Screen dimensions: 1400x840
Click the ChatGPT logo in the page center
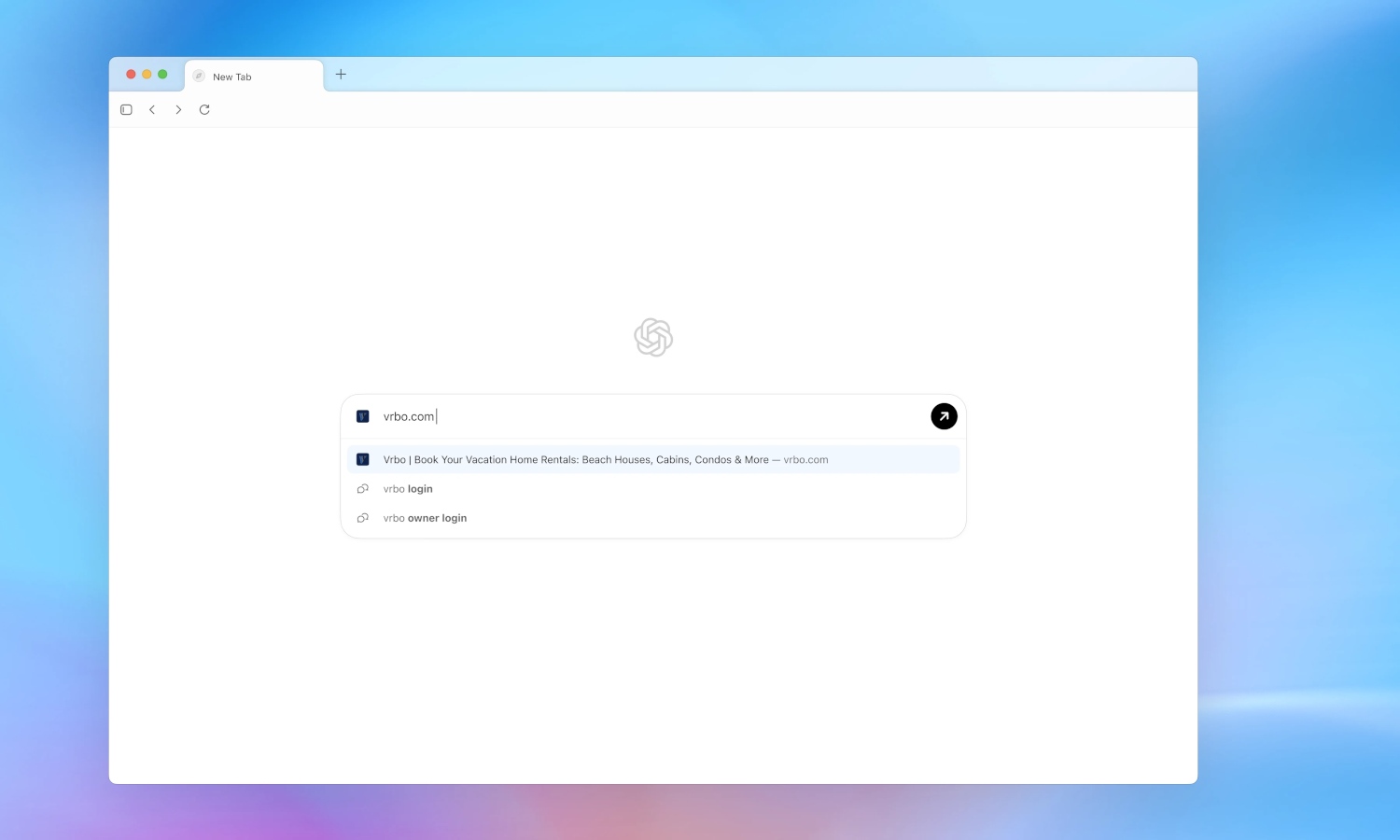(x=653, y=337)
